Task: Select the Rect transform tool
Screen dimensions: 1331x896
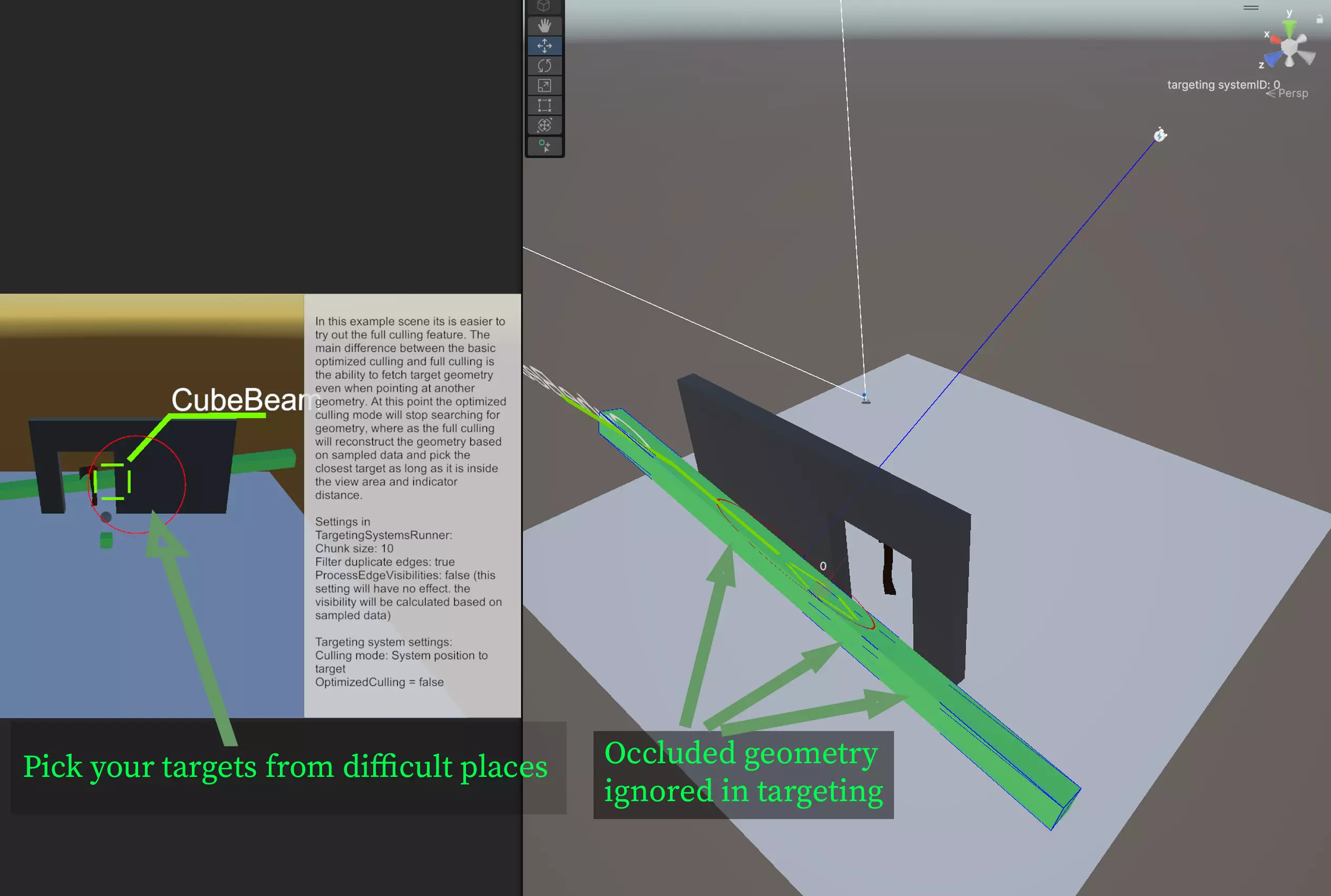Action: click(544, 105)
